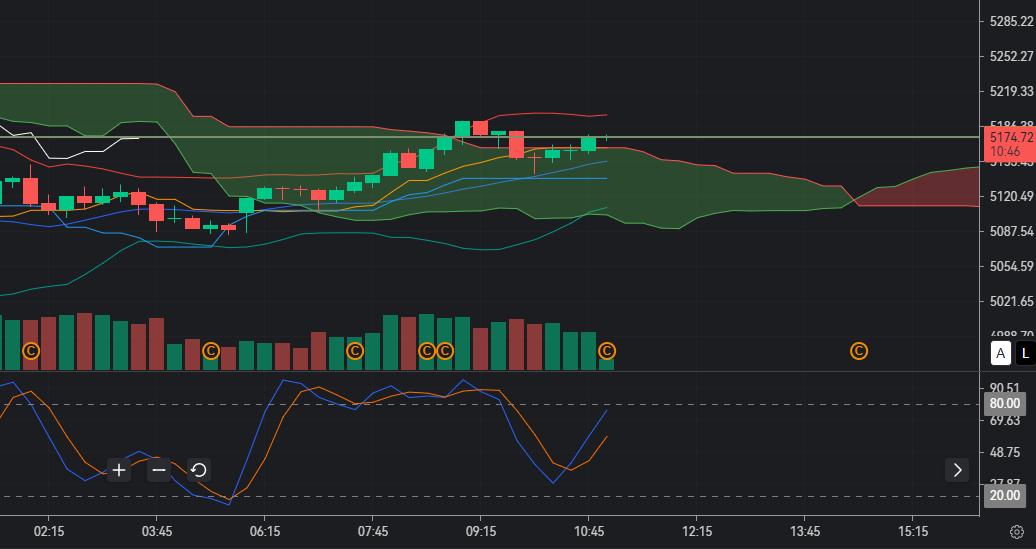Zoom out using the minus button

[159, 470]
